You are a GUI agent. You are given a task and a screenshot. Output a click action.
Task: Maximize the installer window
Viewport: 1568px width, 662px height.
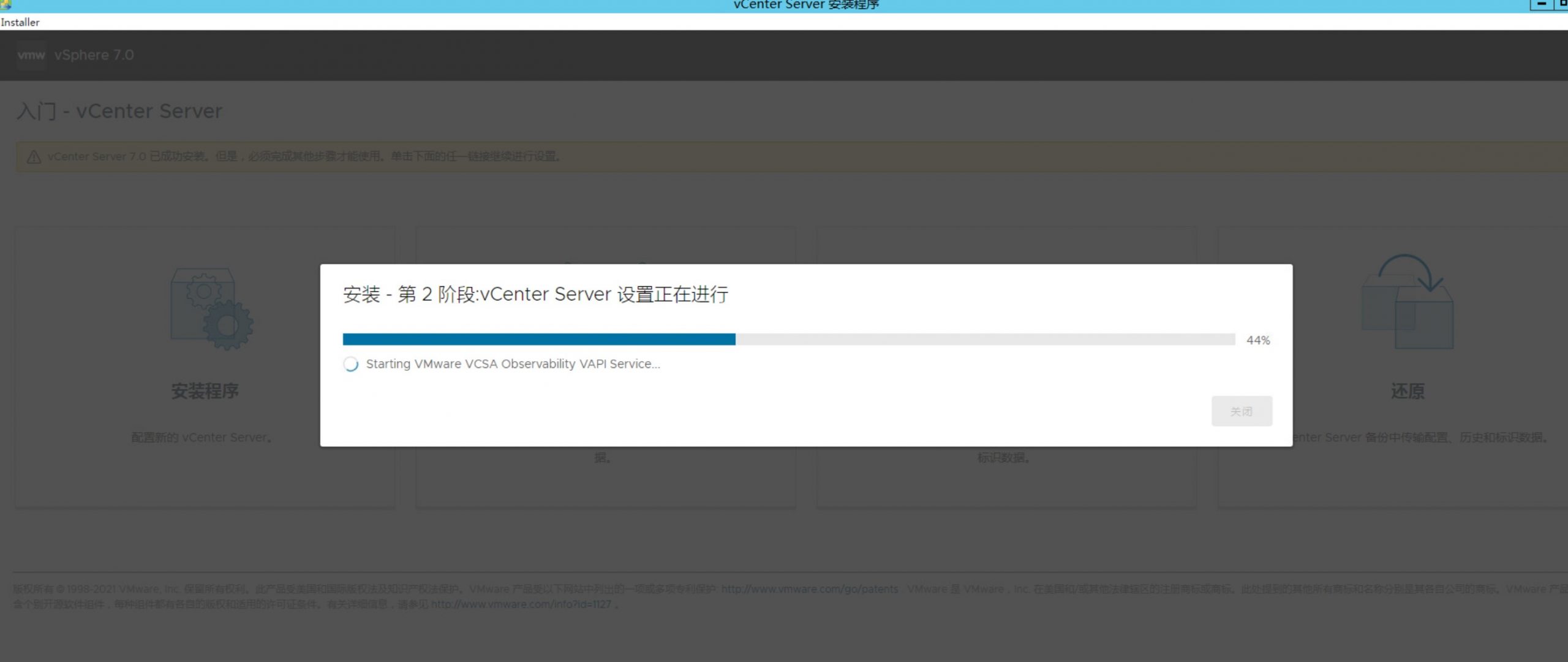(1562, 4)
